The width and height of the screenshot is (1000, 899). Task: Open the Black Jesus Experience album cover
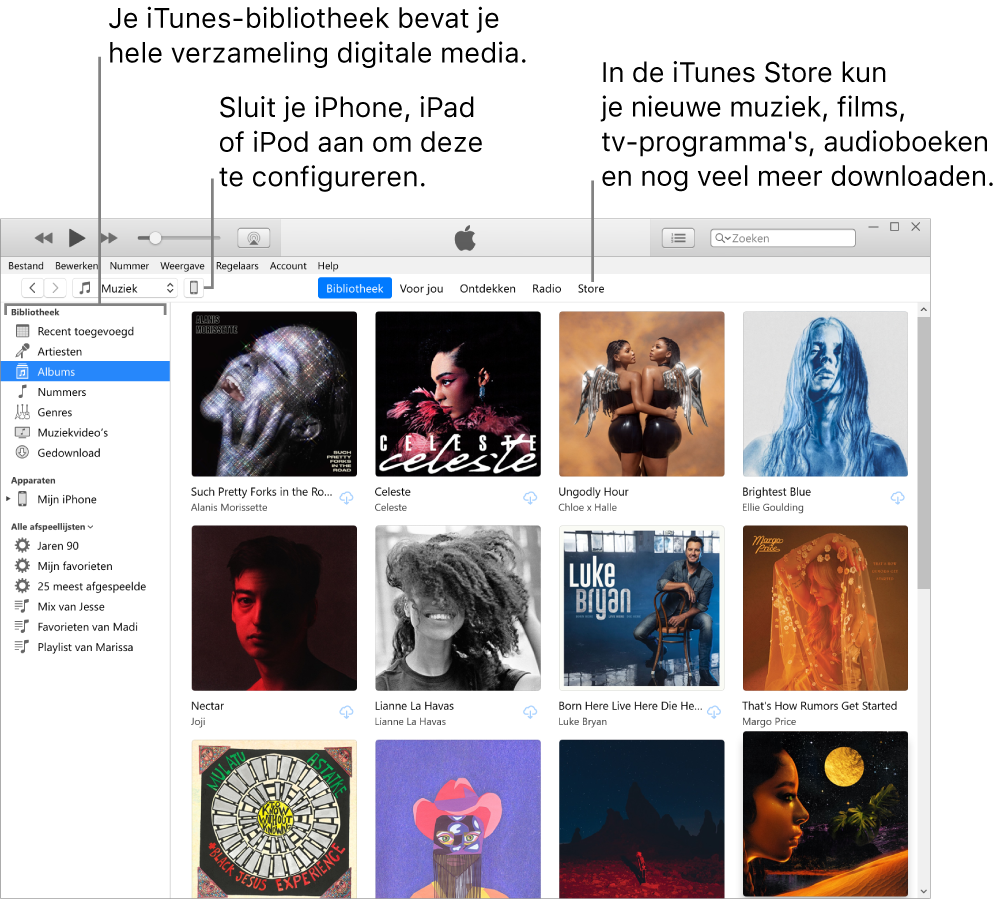point(274,819)
